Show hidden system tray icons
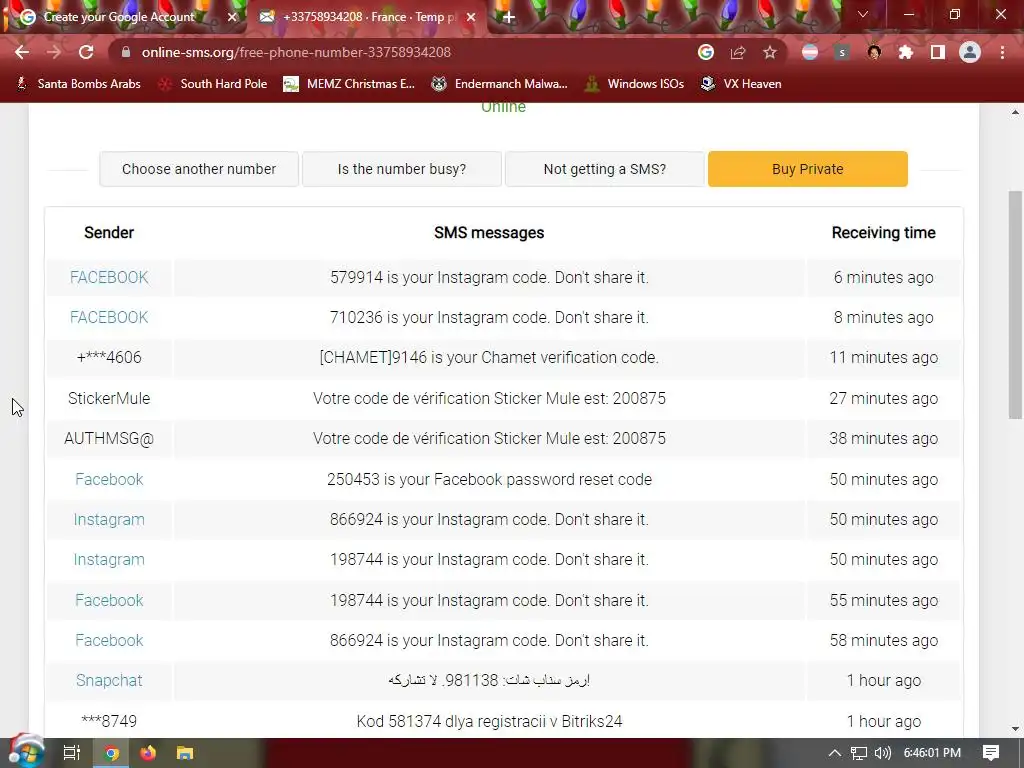1024x768 pixels. click(x=835, y=753)
